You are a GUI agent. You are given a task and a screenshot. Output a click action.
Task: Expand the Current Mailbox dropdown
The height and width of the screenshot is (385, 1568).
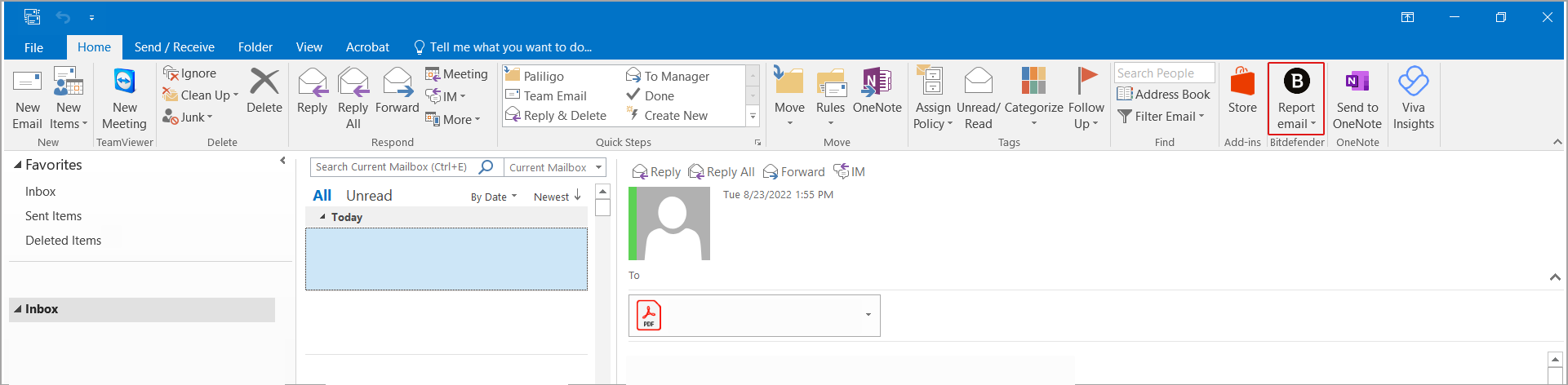[x=599, y=167]
